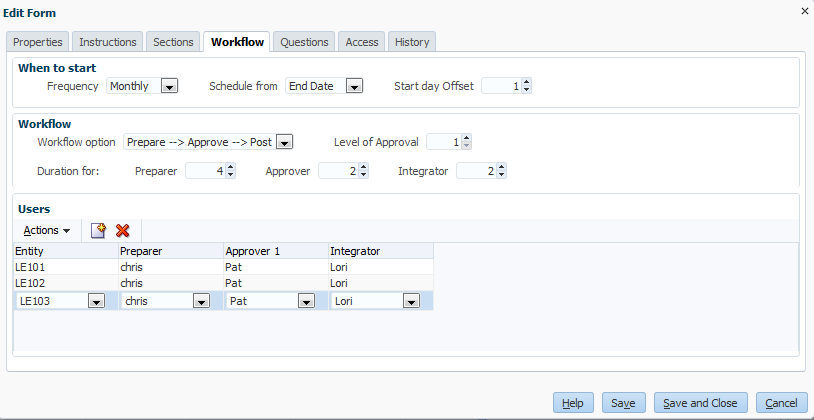Click the Start day Offset stepper
This screenshot has width=814, height=420.
[x=527, y=87]
